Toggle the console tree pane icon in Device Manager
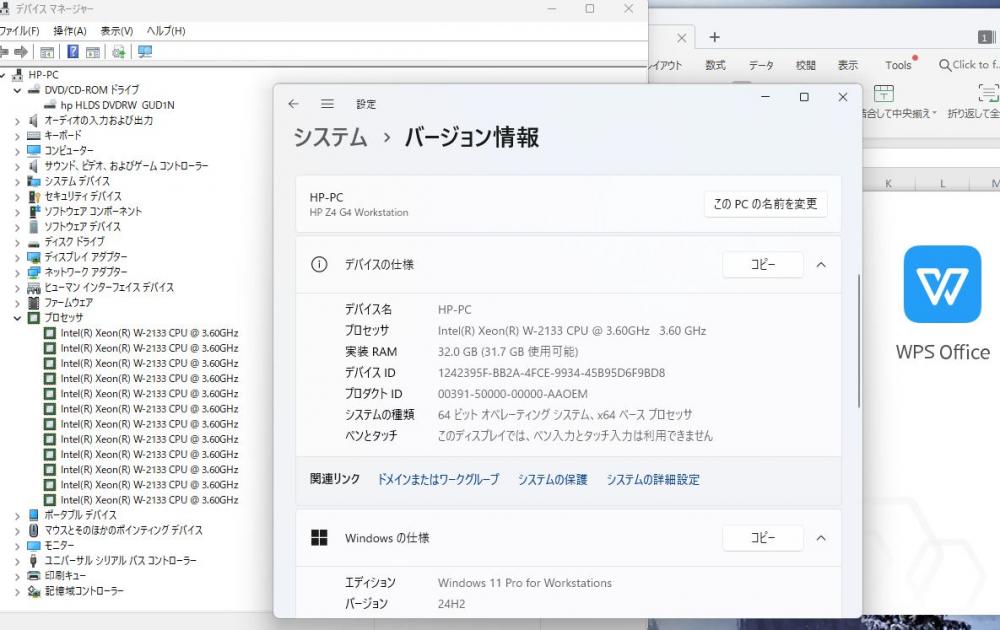1000x630 pixels. click(x=47, y=52)
